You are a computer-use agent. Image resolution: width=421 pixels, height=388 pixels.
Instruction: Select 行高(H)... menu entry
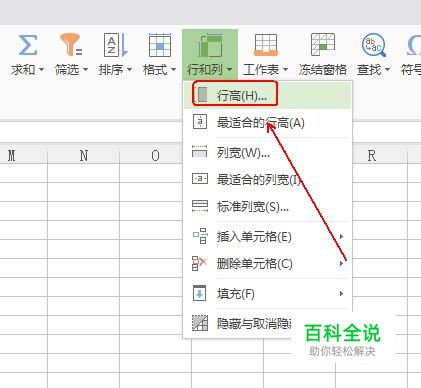[268, 95]
